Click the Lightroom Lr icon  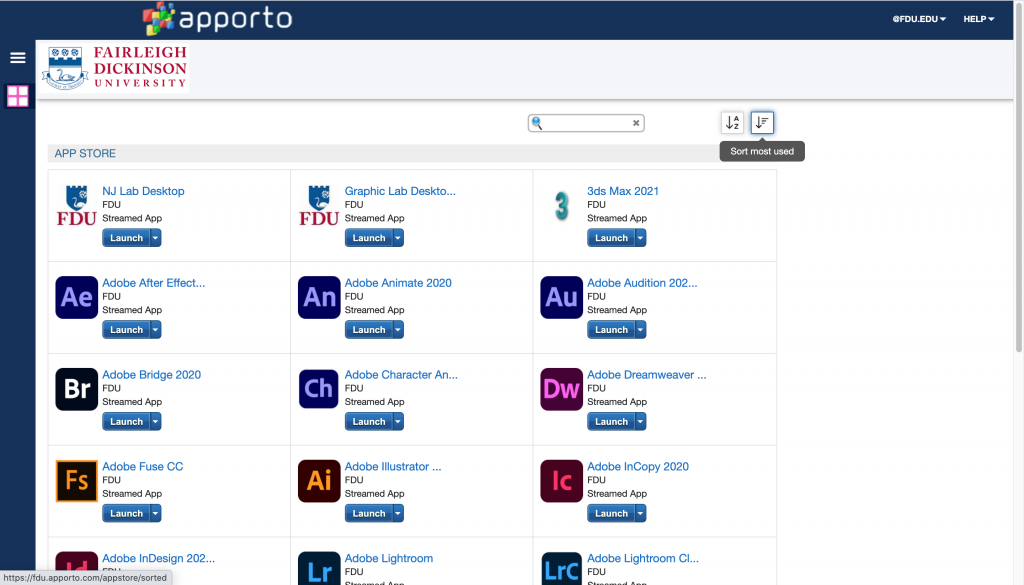[x=319, y=568]
